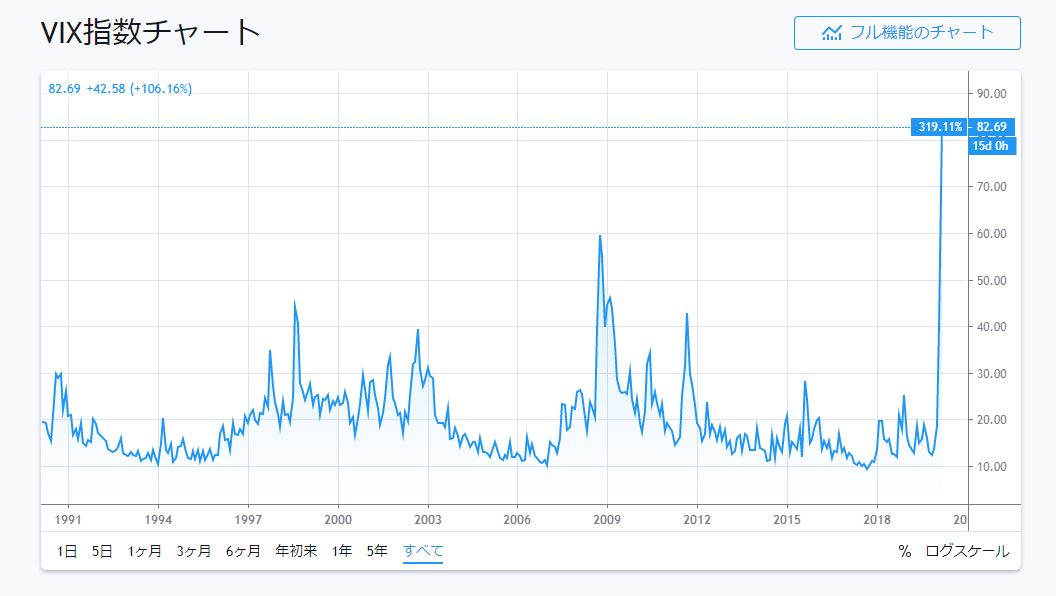Click the 10.00 price axis label

991,467
